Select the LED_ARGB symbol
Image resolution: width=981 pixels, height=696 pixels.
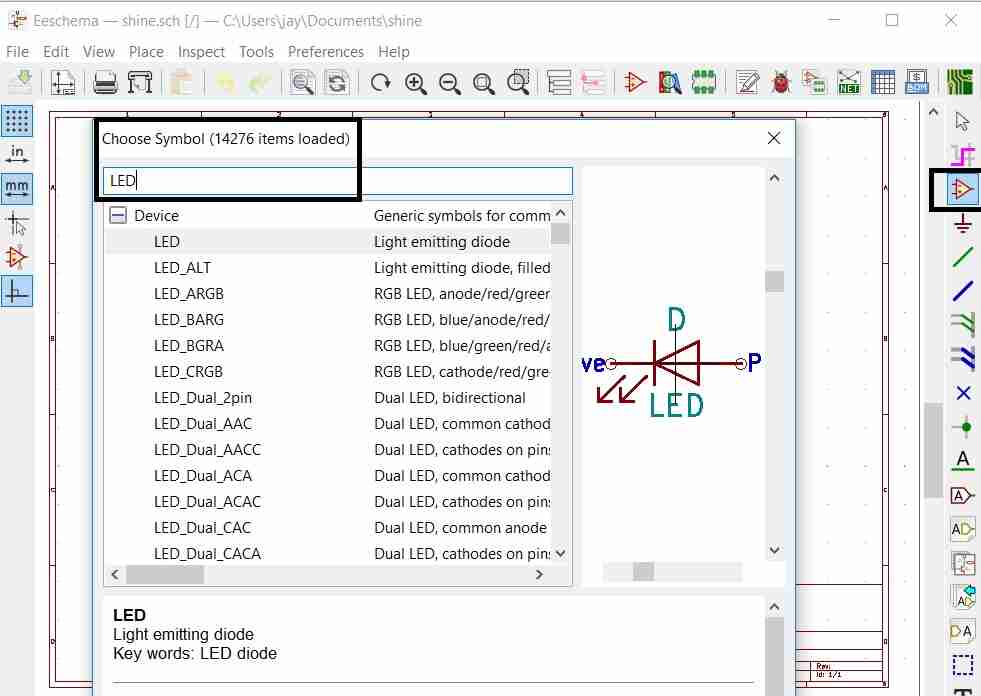click(x=328, y=294)
